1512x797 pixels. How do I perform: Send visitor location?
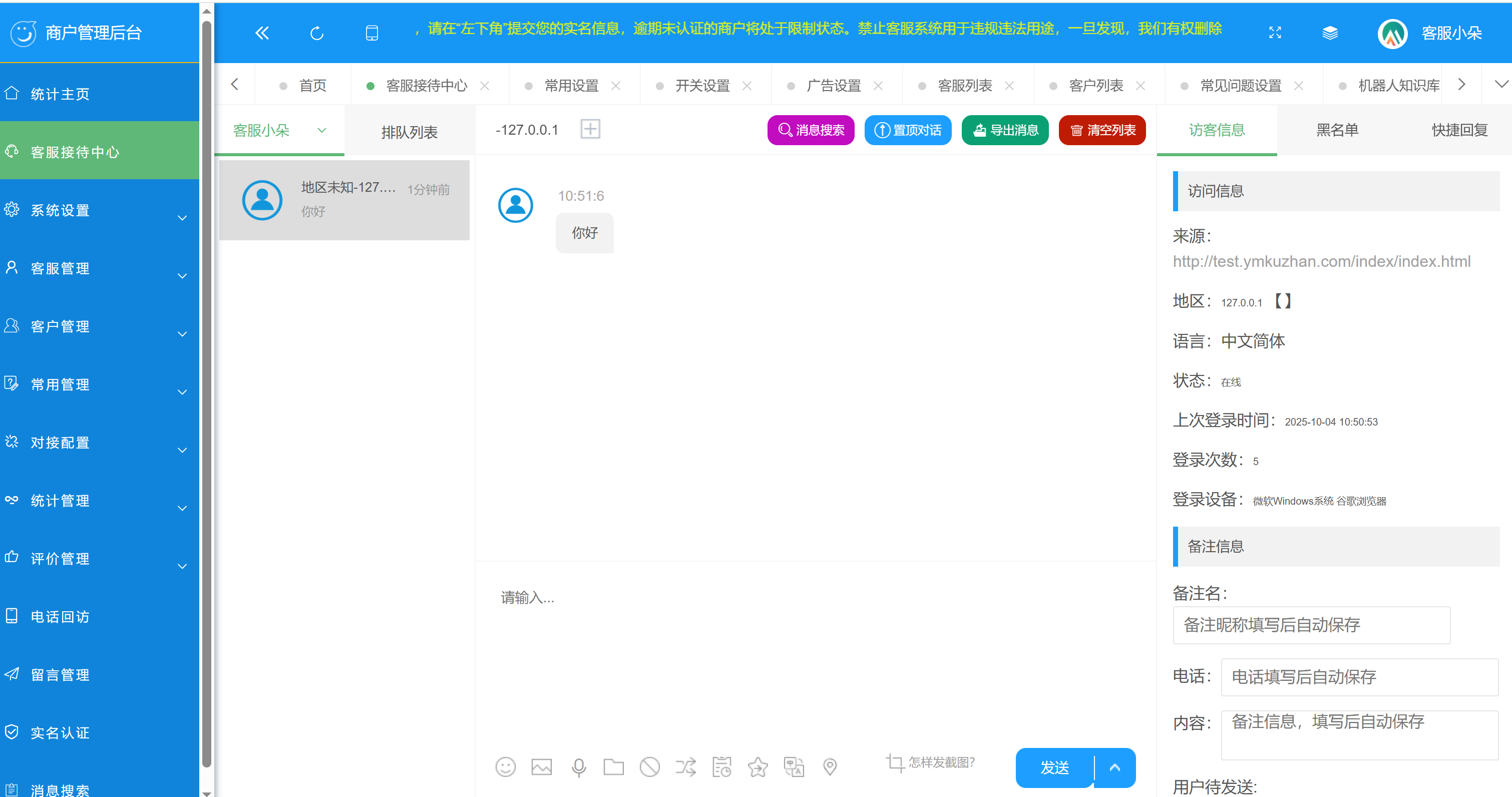830,766
